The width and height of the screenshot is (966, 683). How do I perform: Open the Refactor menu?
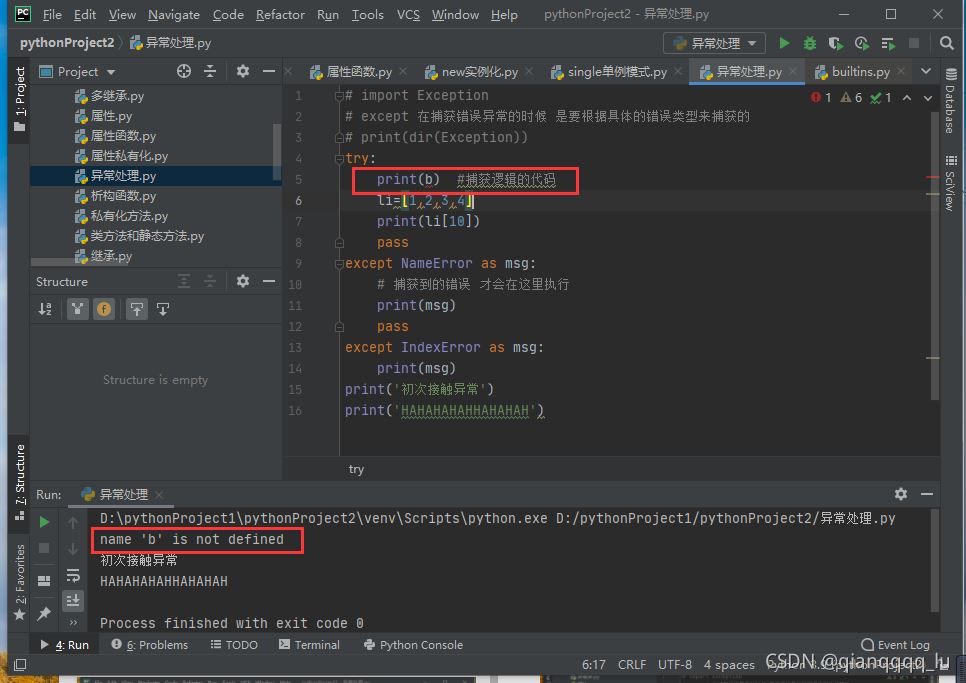coord(280,15)
